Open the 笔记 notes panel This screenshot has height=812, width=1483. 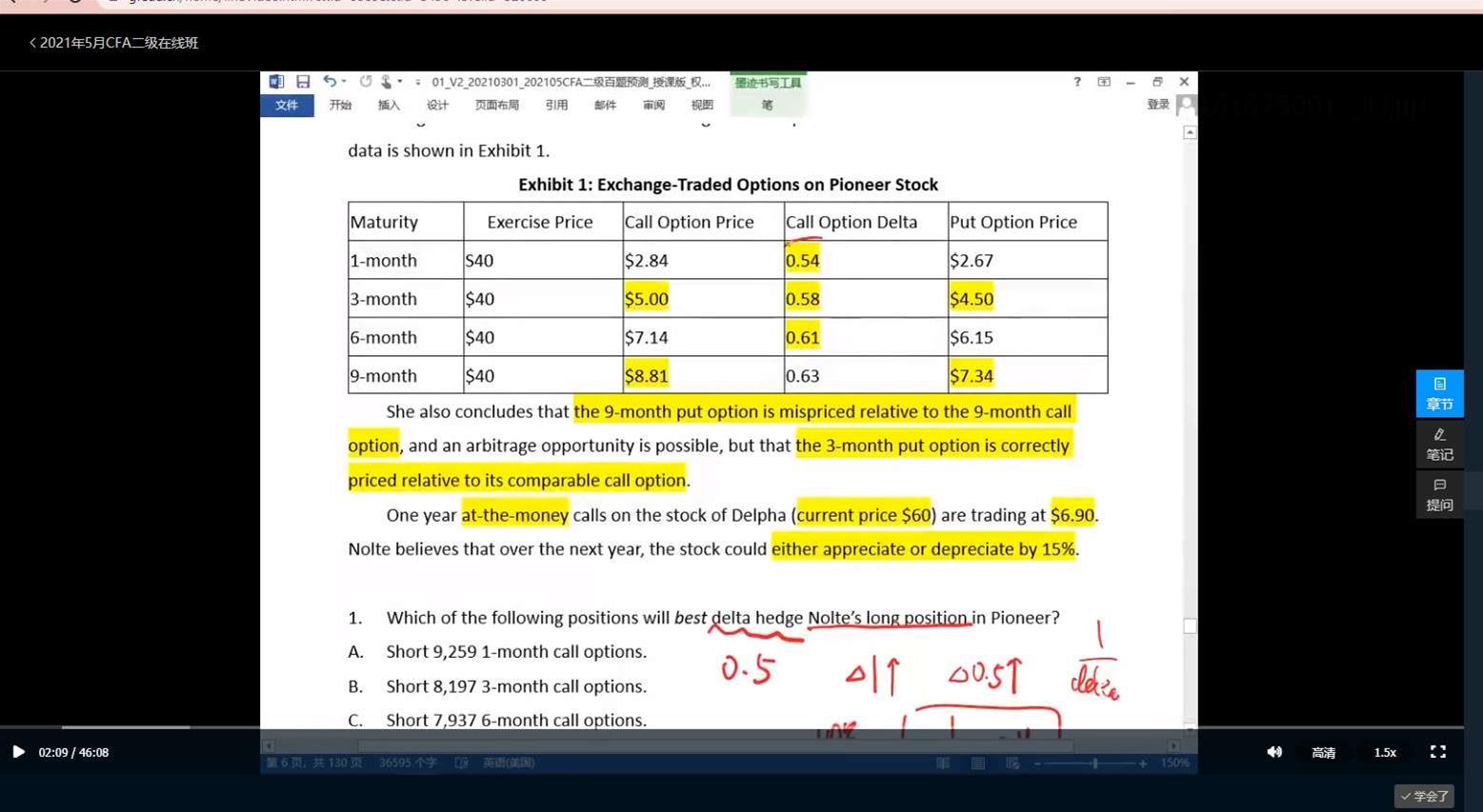[x=1439, y=445]
